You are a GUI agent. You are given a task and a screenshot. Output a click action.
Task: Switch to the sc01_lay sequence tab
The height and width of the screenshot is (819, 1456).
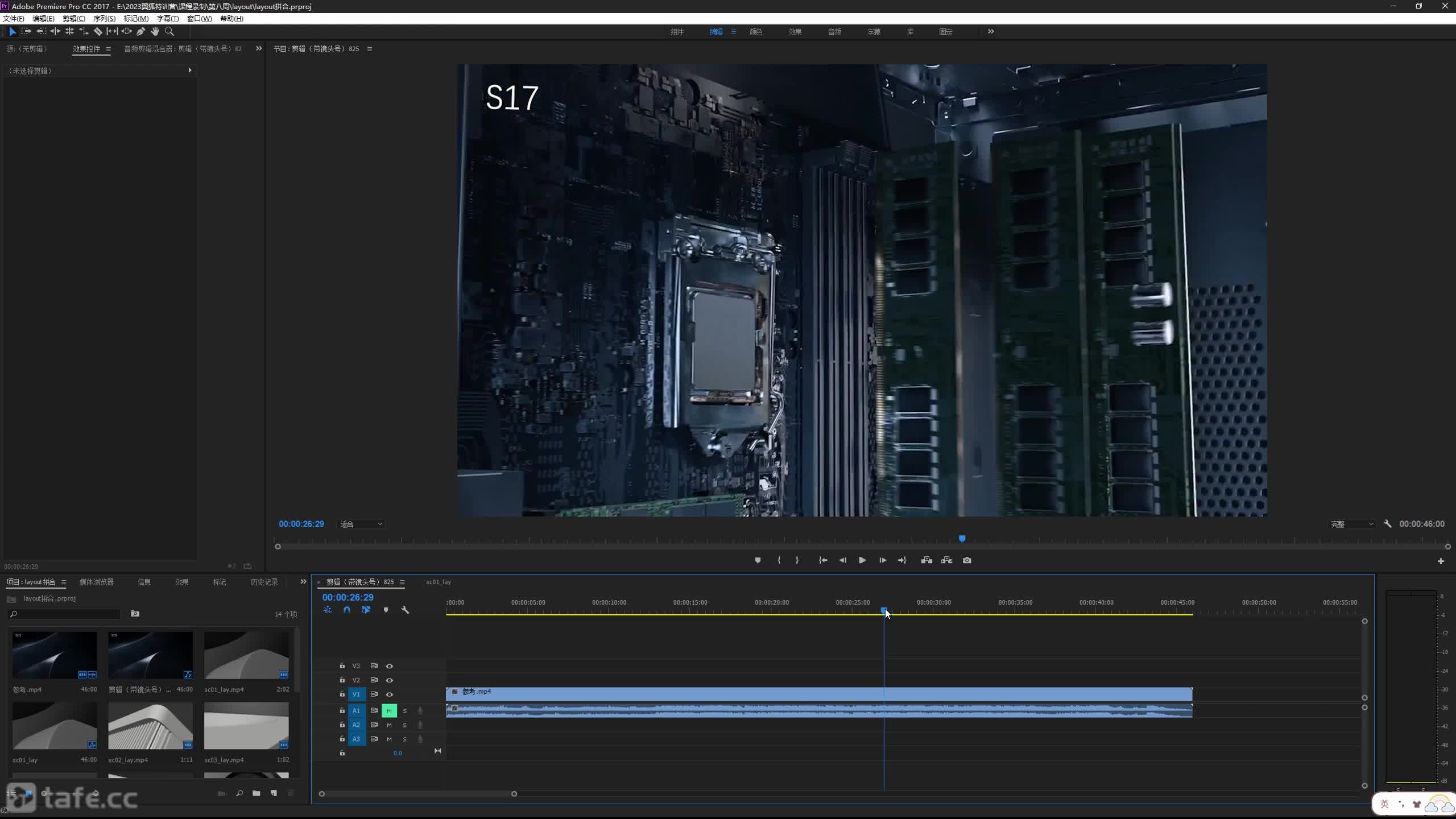pos(439,582)
